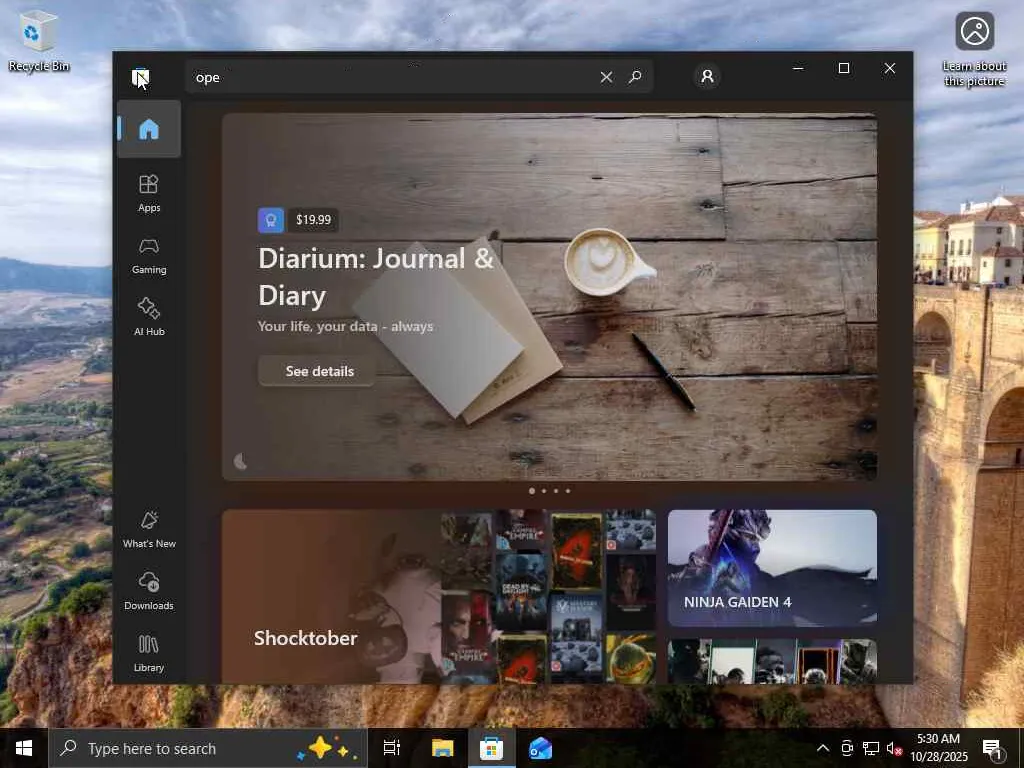Click the game collage thumbnail below NINJA GAIDEN
Image resolution: width=1024 pixels, height=768 pixels.
point(772,661)
